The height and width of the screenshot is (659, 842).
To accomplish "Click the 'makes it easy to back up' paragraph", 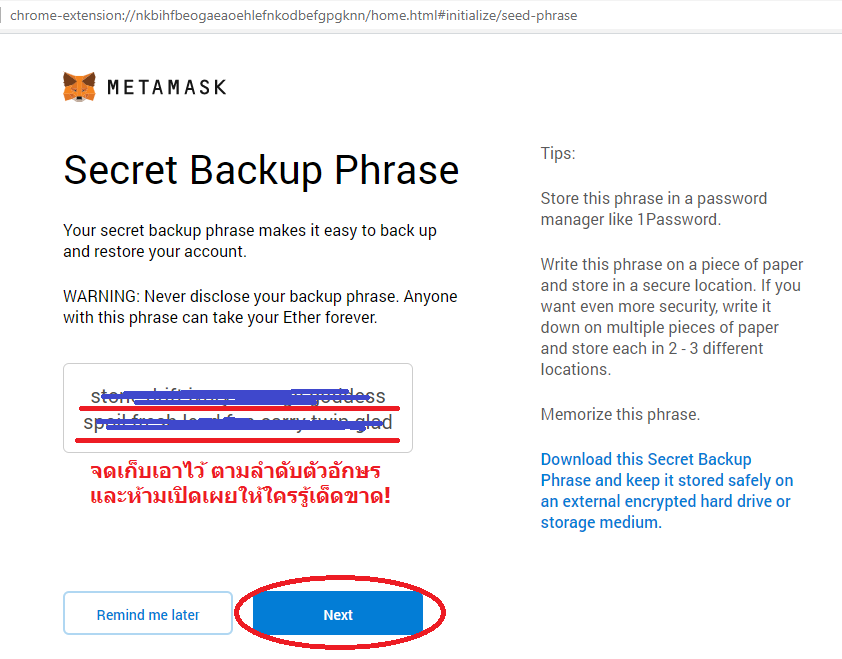I will (250, 241).
